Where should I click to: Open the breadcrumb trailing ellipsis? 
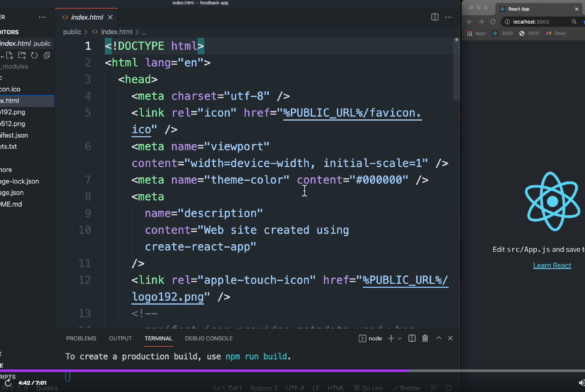[144, 32]
